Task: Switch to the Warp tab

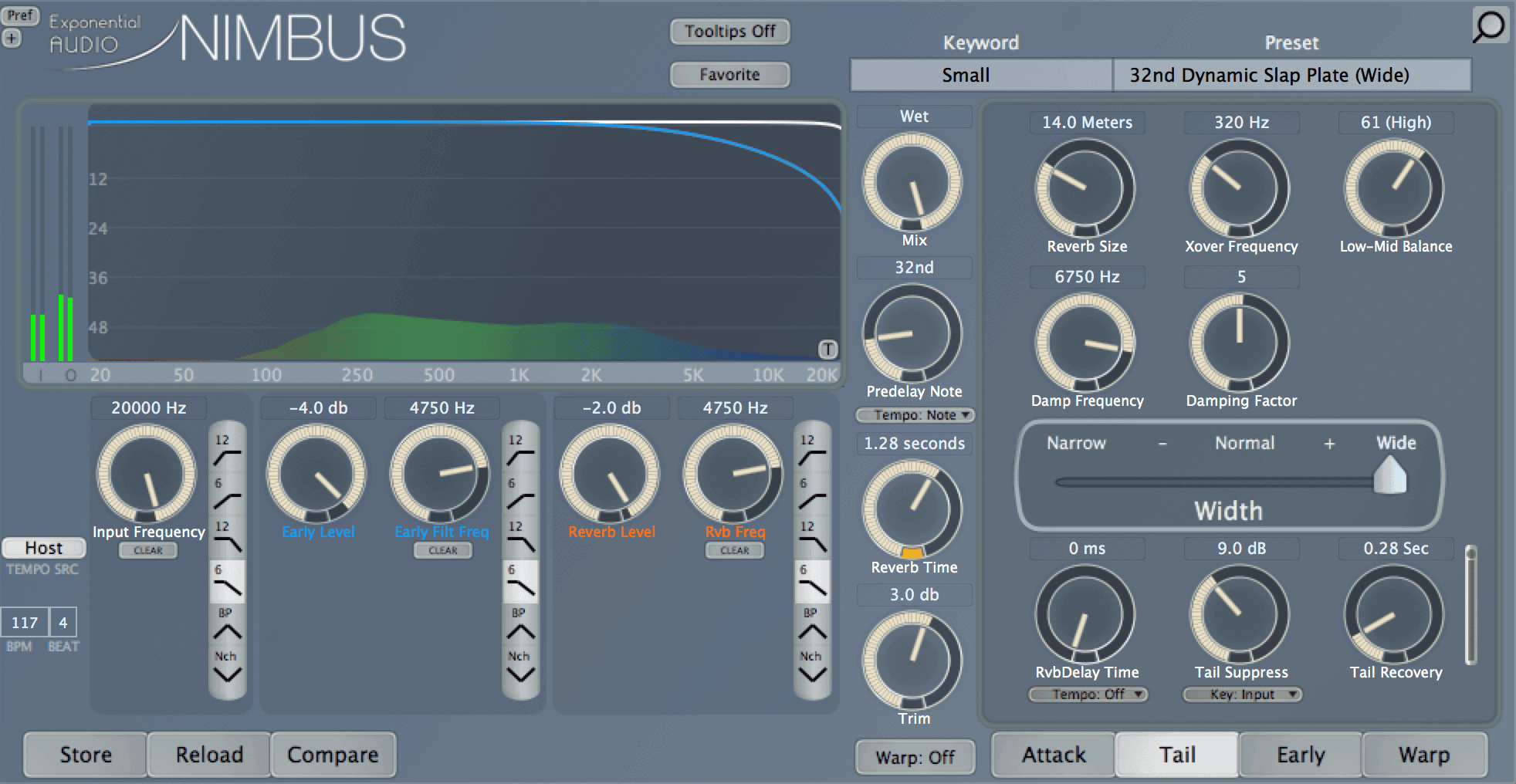Action: pyautogui.click(x=1424, y=755)
